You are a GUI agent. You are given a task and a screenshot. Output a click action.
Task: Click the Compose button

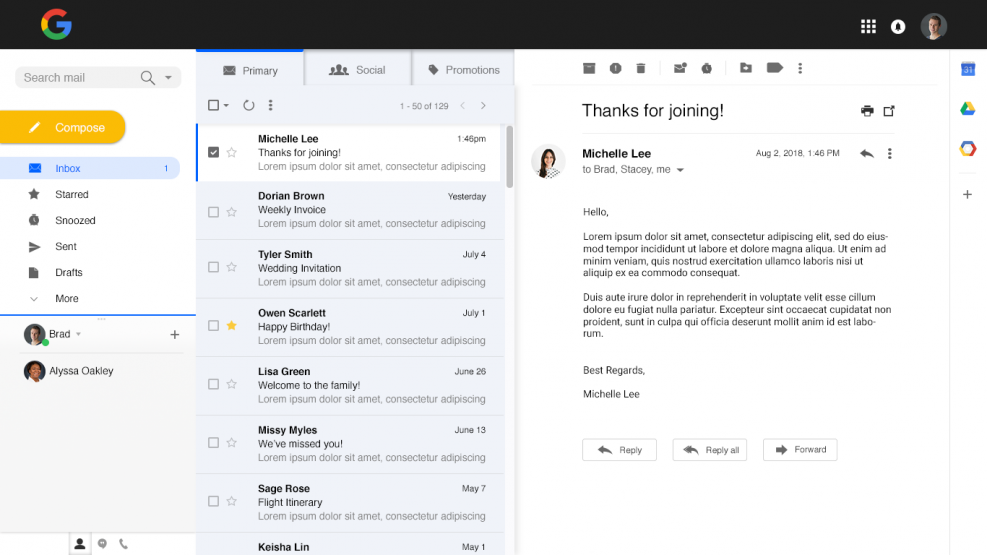63,128
